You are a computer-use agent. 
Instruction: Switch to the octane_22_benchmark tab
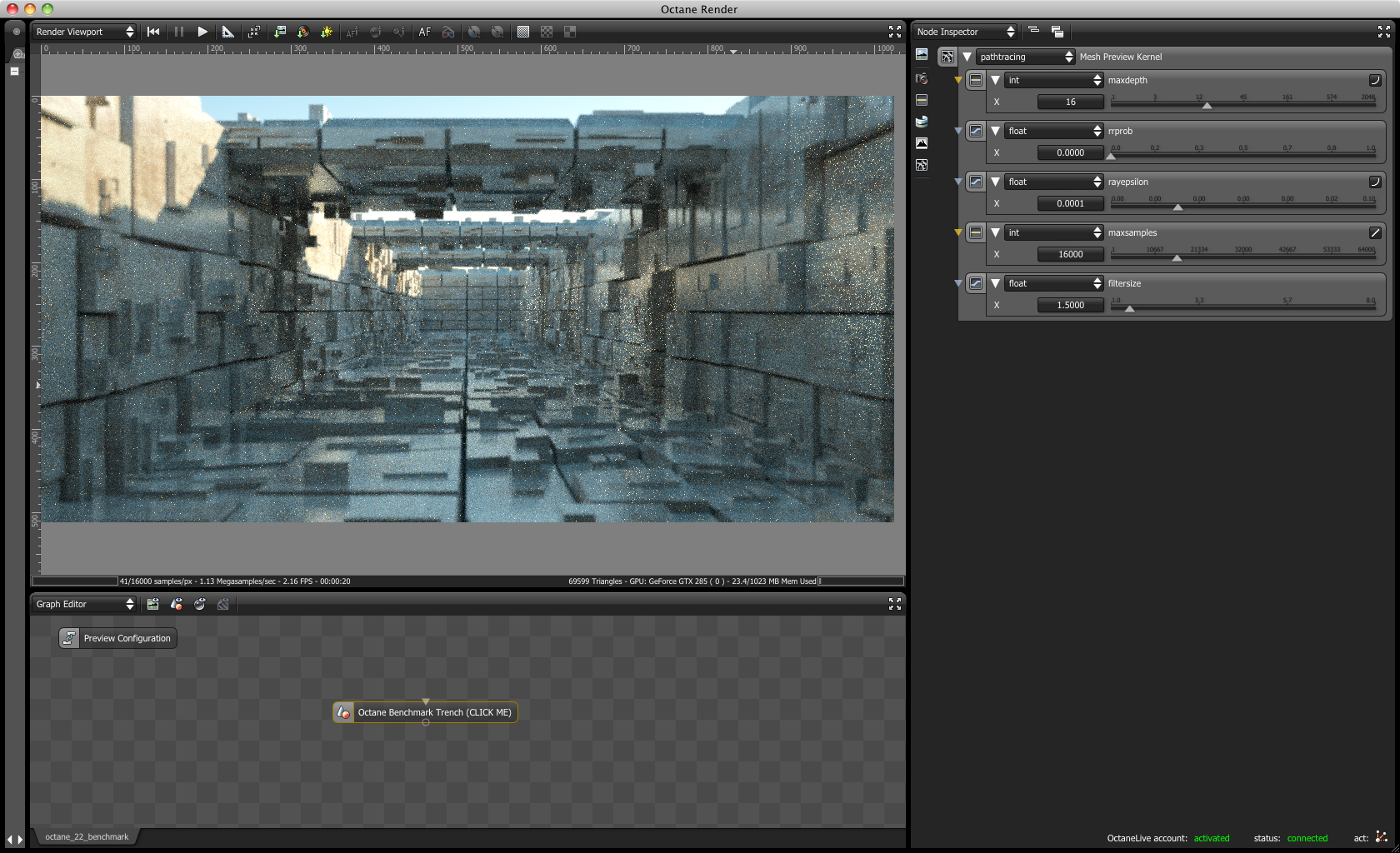(x=87, y=836)
